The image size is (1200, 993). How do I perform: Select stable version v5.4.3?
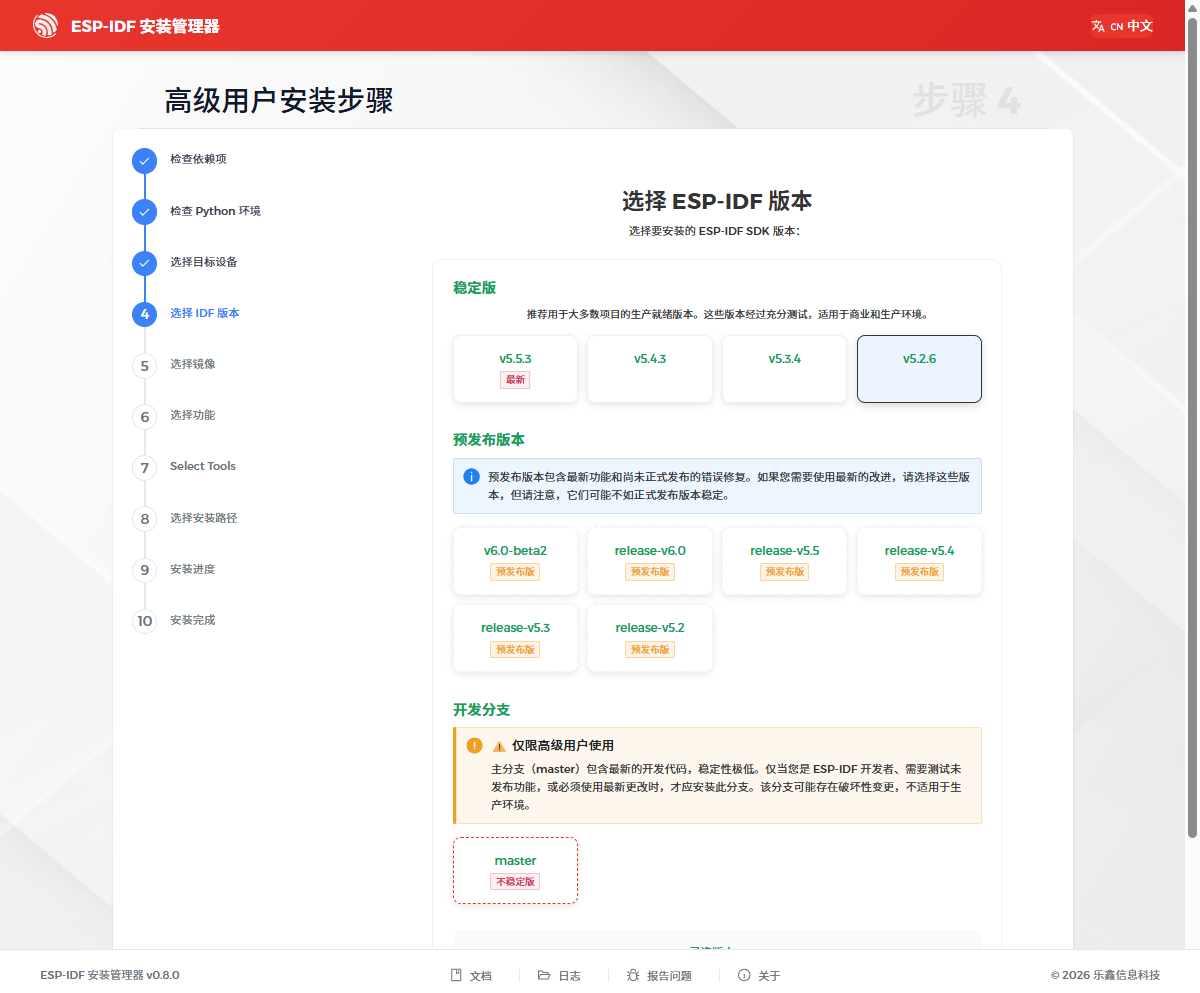pyautogui.click(x=650, y=369)
